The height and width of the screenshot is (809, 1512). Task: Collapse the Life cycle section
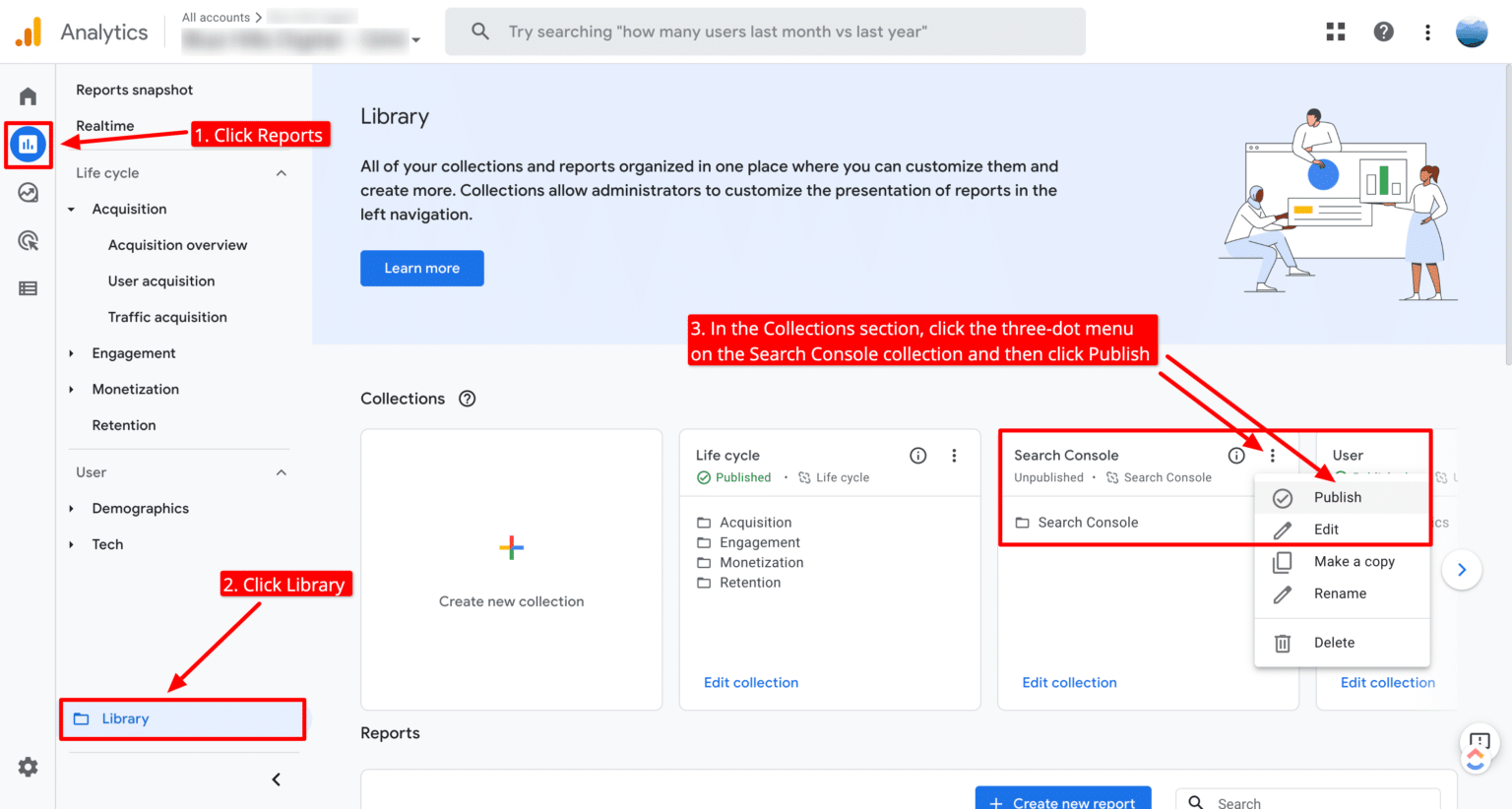pyautogui.click(x=282, y=173)
